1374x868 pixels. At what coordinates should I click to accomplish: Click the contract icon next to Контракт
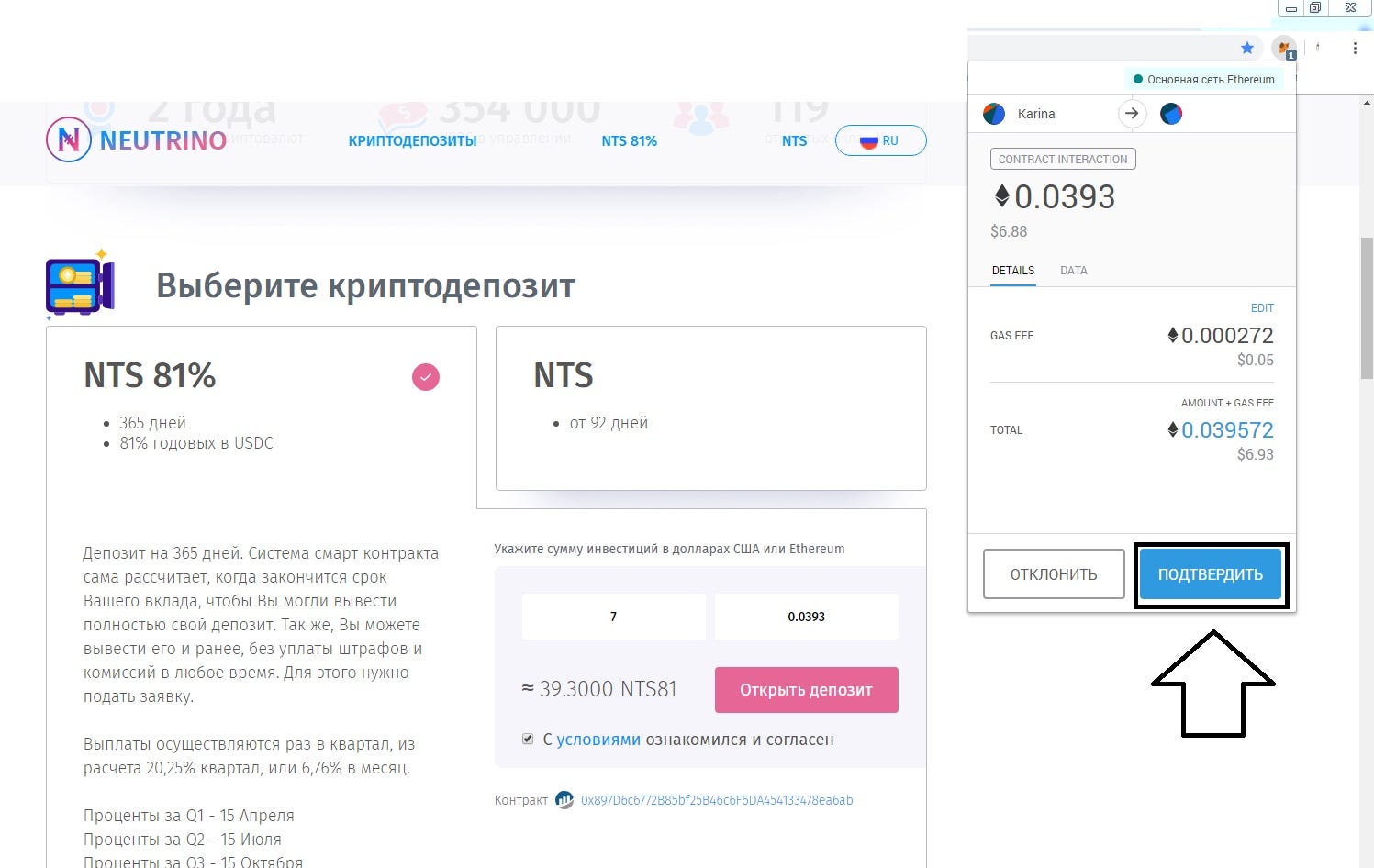click(x=564, y=800)
